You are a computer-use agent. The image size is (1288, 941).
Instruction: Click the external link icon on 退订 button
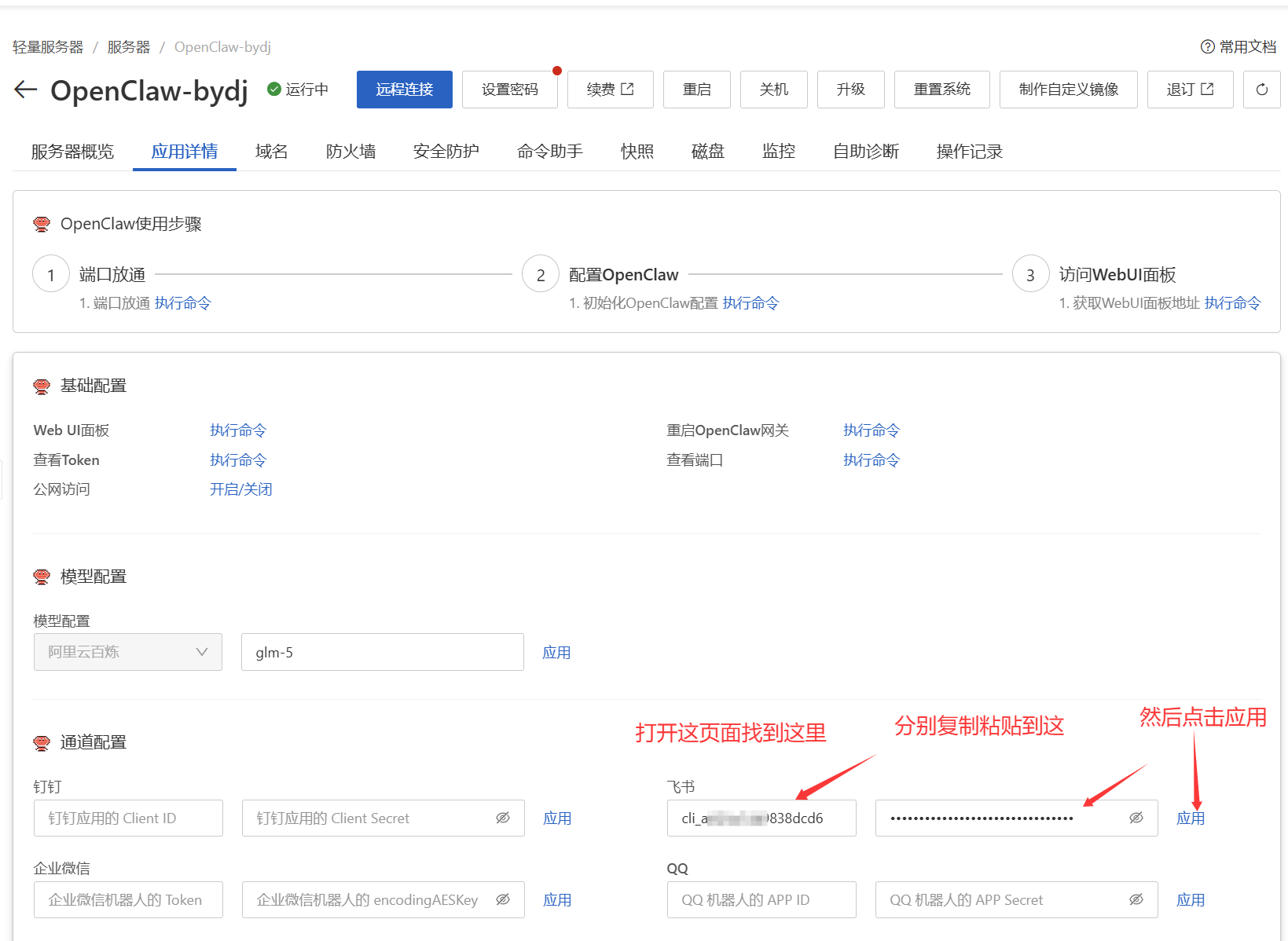[1207, 89]
